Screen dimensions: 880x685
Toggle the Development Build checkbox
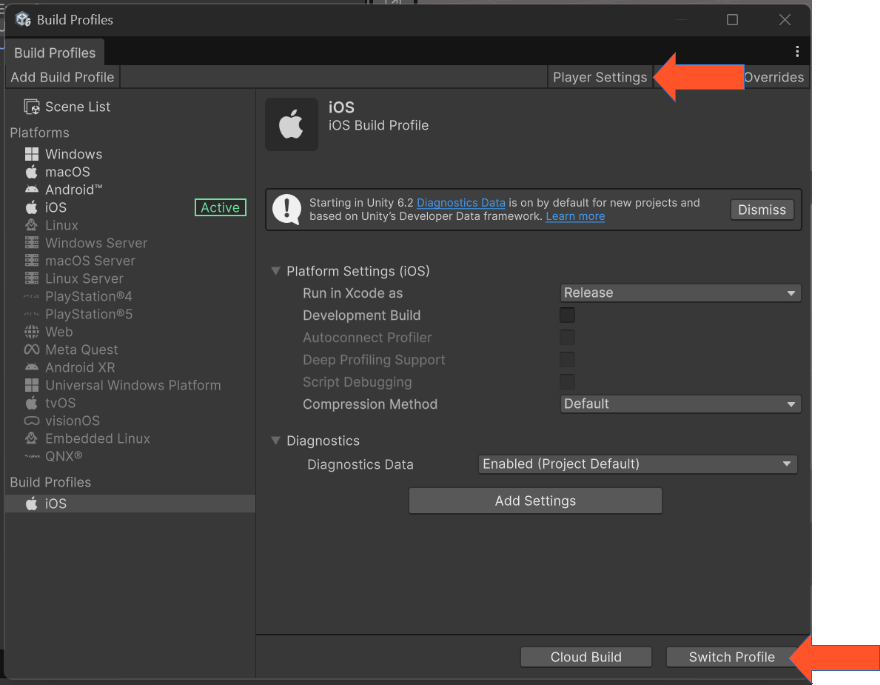coord(567,315)
